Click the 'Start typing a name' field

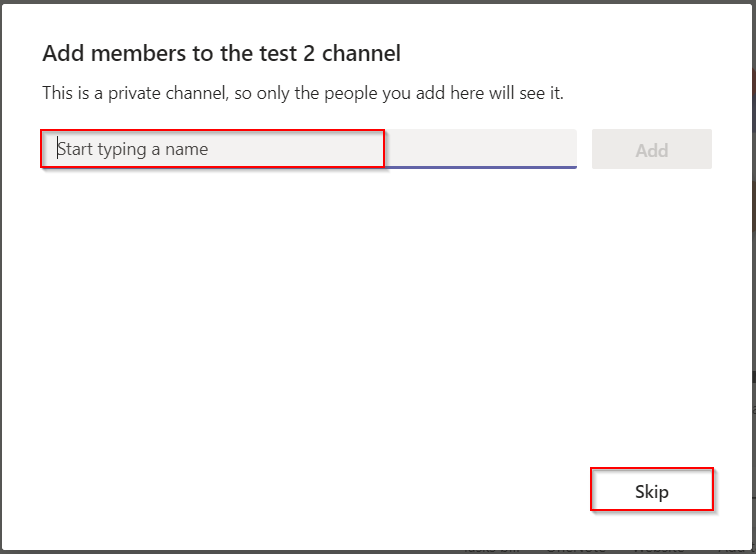[212, 149]
